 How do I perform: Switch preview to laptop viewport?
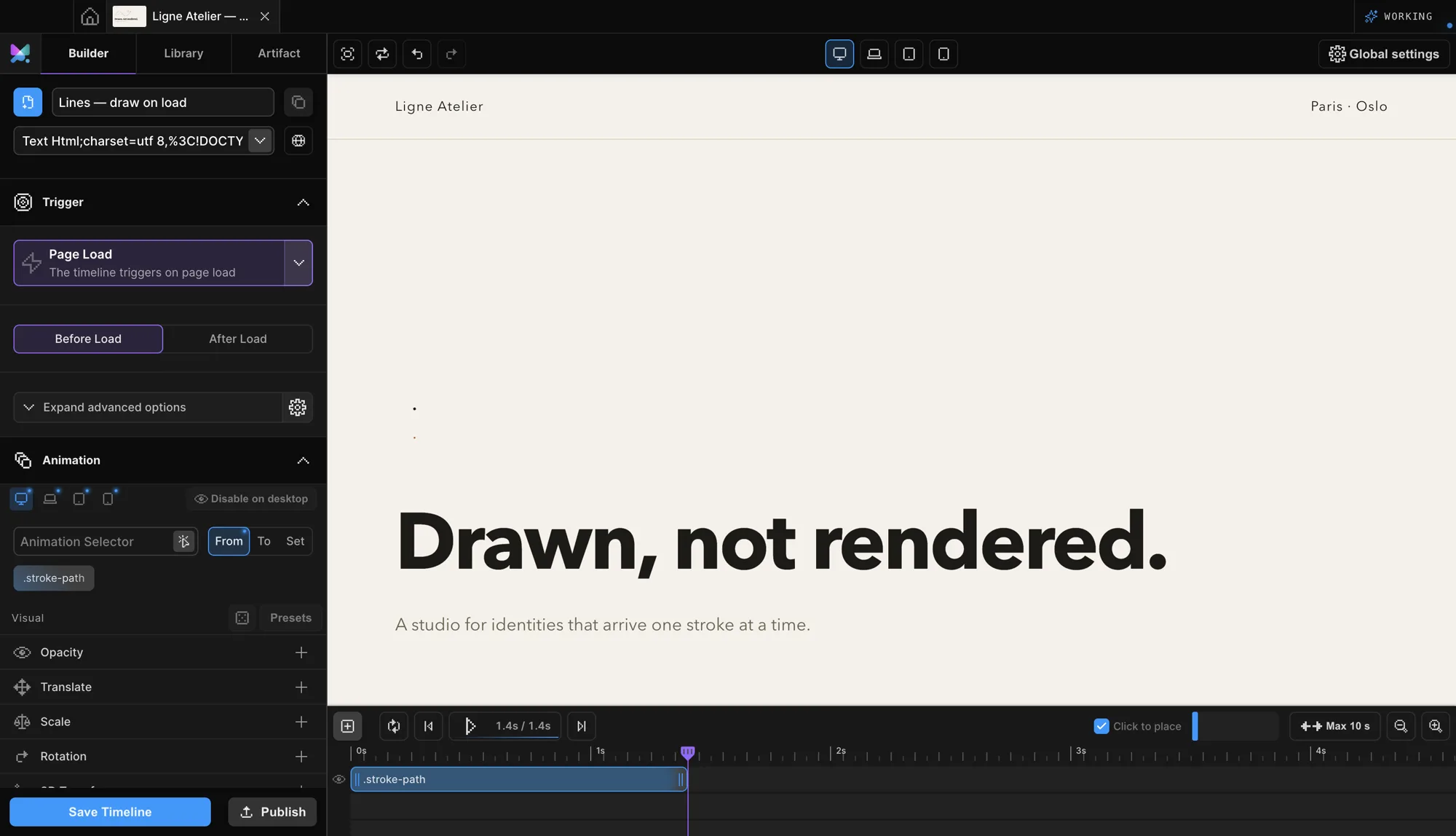tap(874, 54)
